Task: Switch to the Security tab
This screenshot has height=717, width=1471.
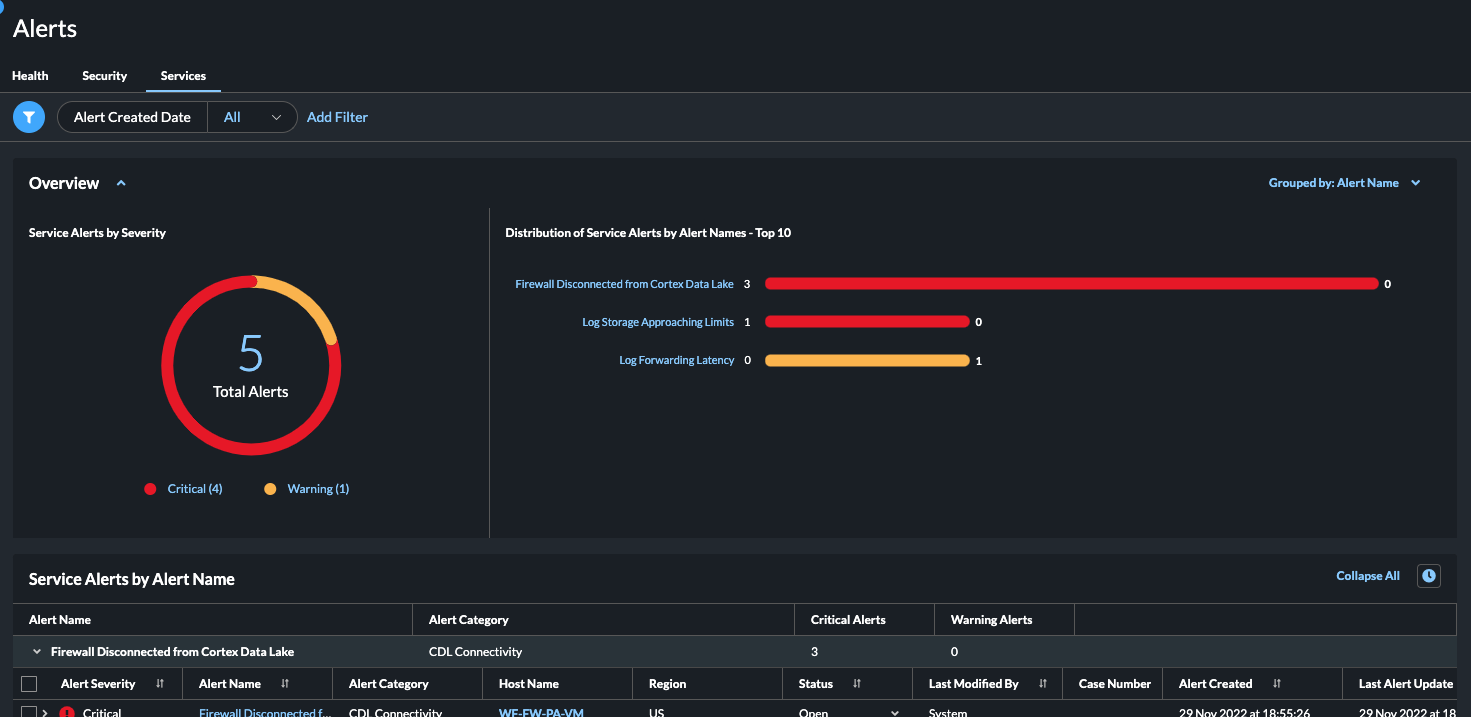Action: (x=104, y=76)
